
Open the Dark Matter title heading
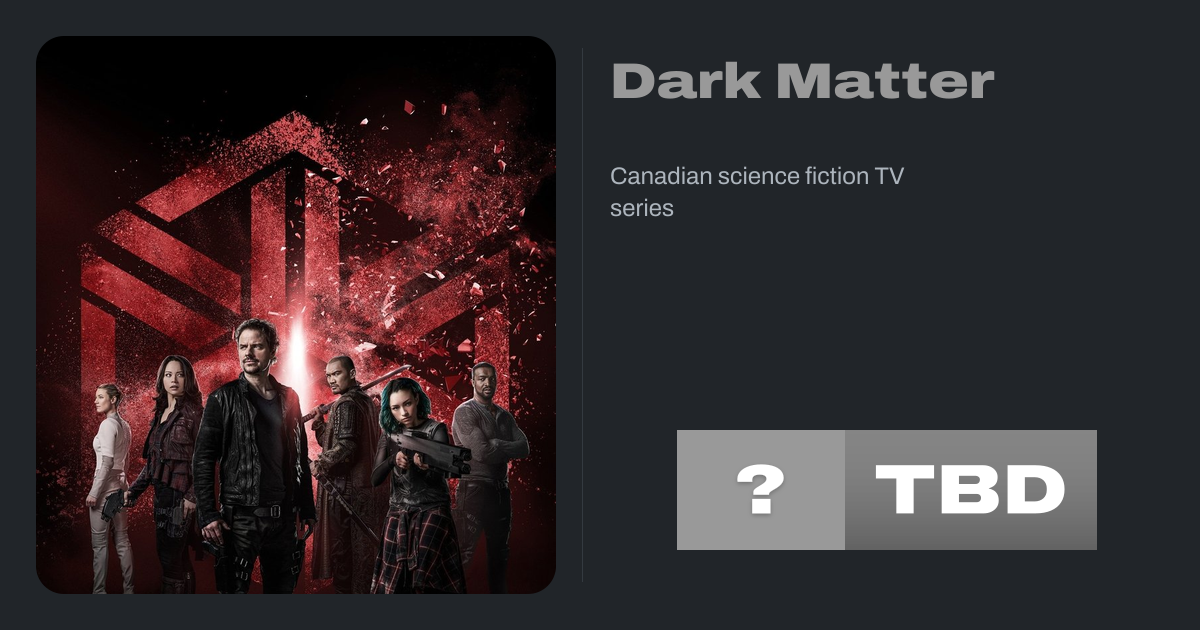803,82
